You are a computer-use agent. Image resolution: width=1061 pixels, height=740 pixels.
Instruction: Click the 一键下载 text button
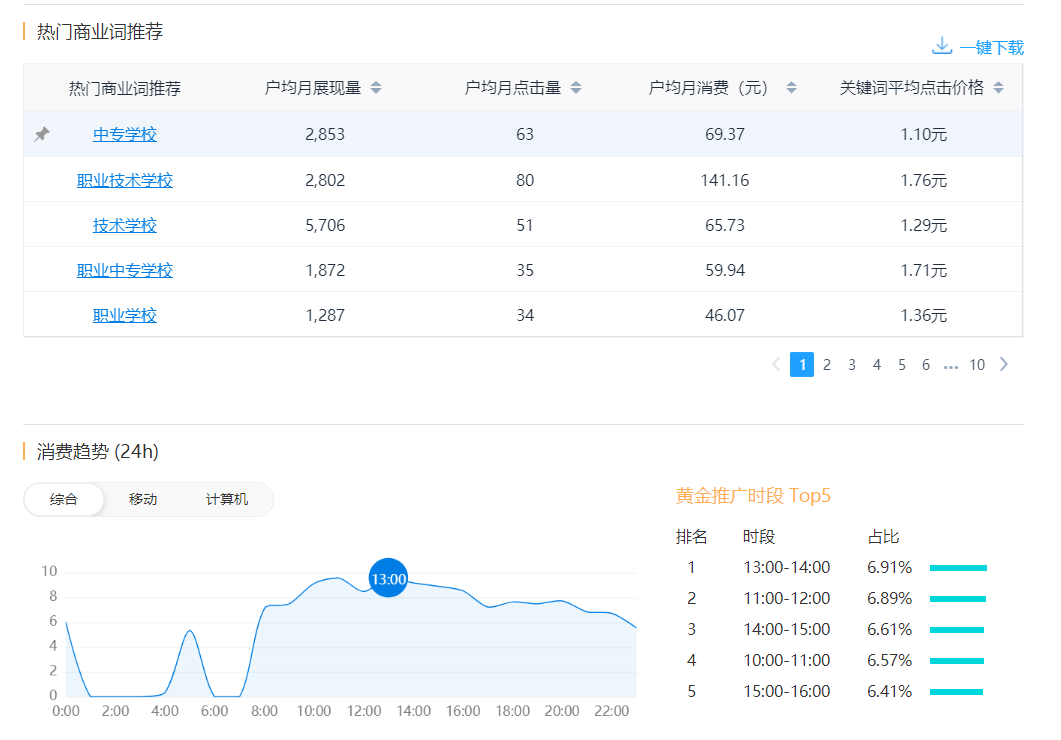pyautogui.click(x=992, y=47)
